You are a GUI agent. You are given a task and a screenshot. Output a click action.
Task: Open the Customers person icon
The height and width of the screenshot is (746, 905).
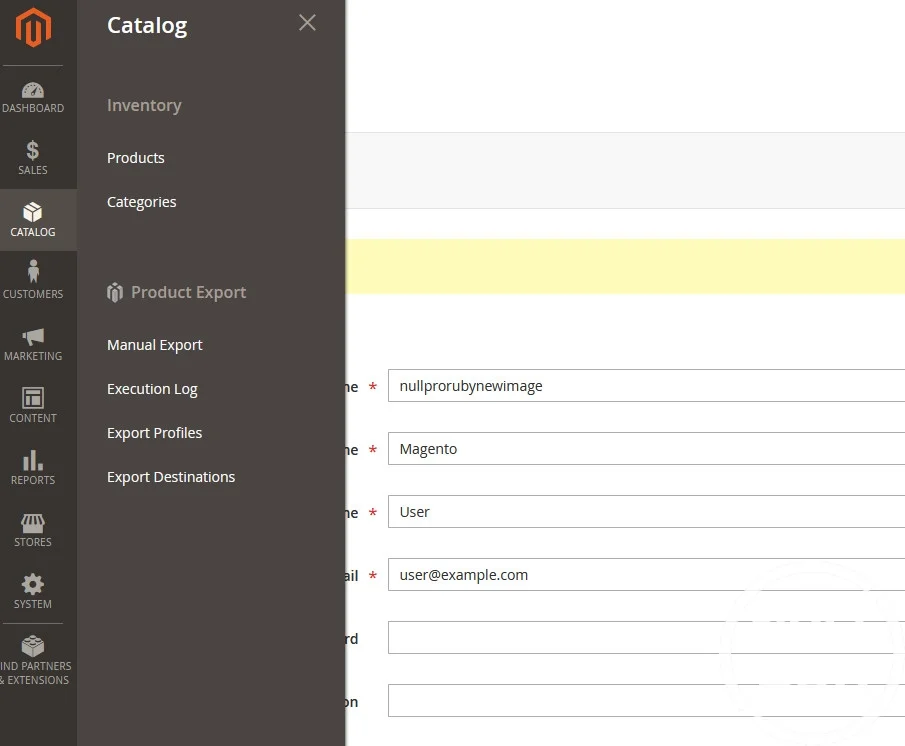tap(33, 272)
